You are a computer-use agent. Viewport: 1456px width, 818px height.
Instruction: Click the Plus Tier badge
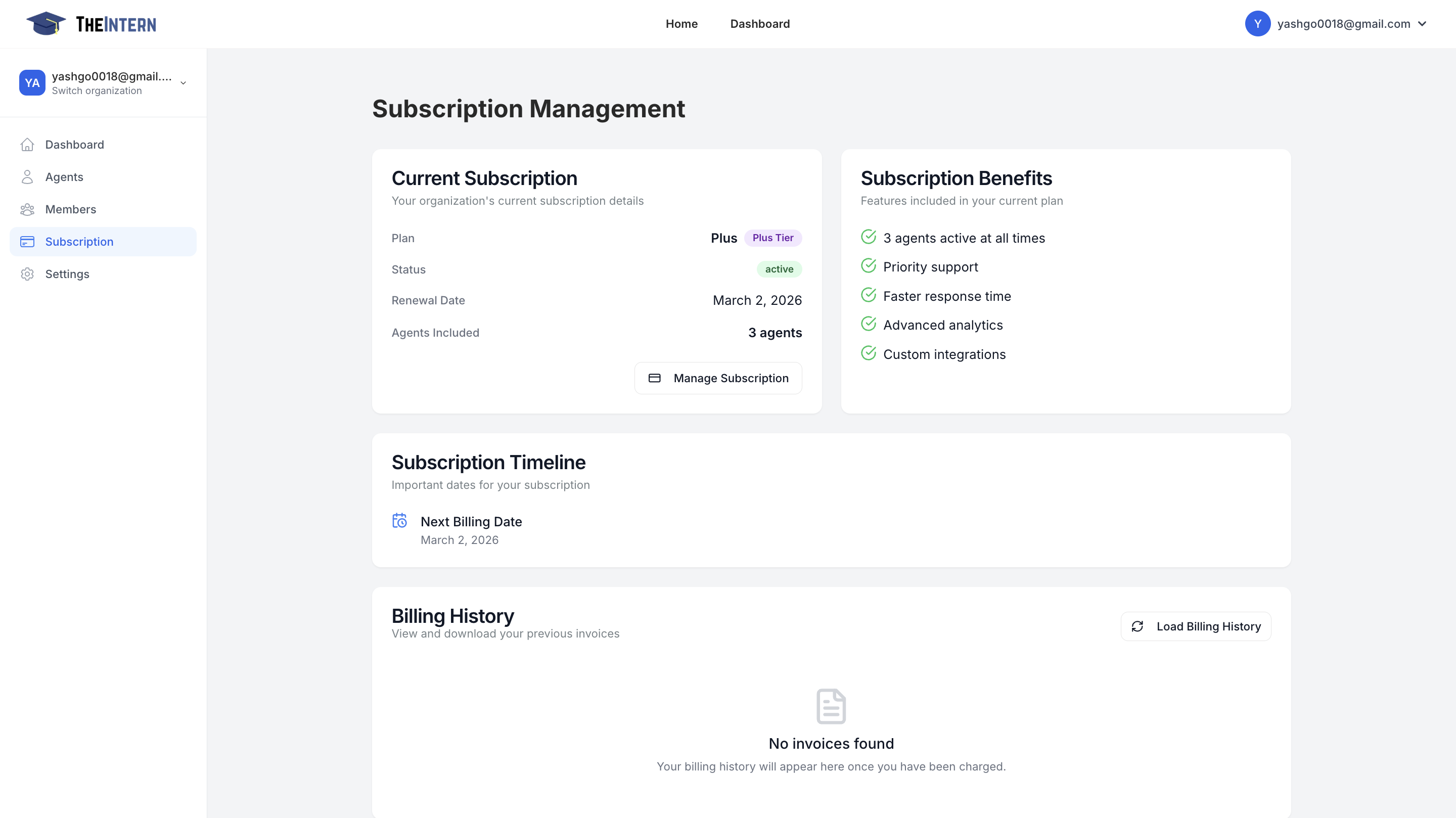[773, 238]
